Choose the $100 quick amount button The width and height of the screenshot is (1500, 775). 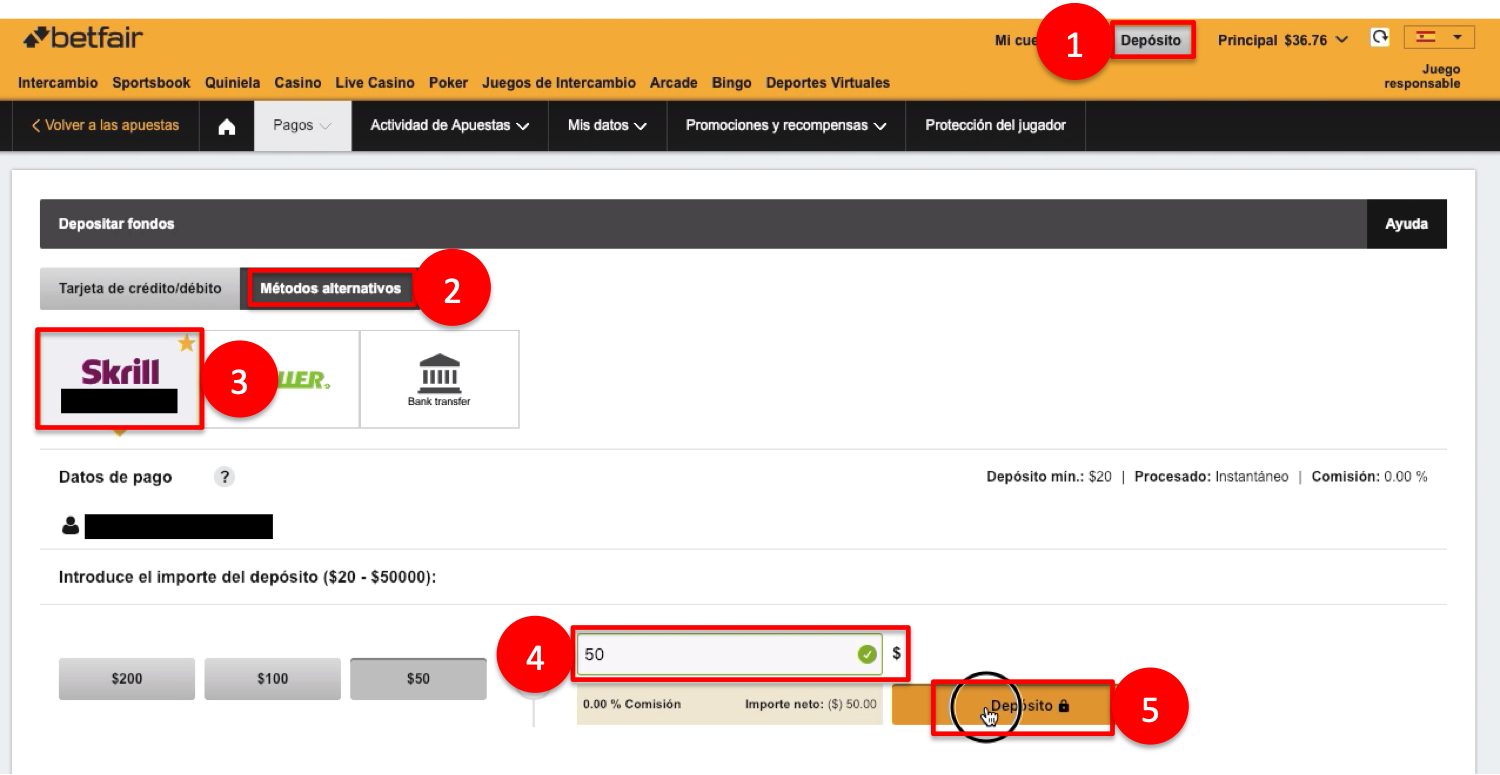[272, 678]
